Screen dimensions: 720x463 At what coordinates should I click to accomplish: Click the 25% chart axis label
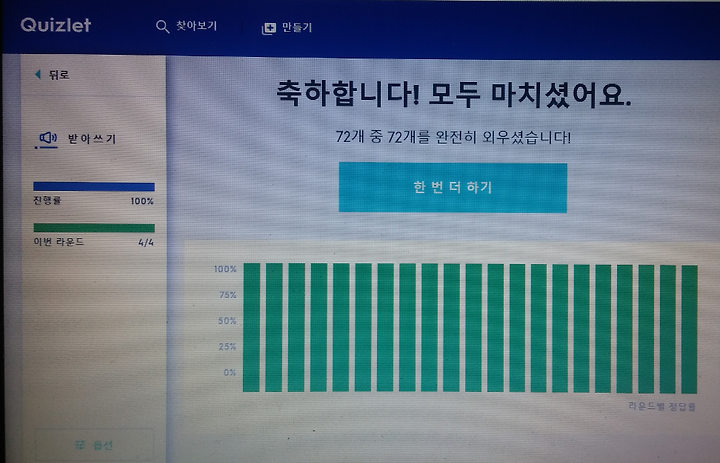click(227, 346)
